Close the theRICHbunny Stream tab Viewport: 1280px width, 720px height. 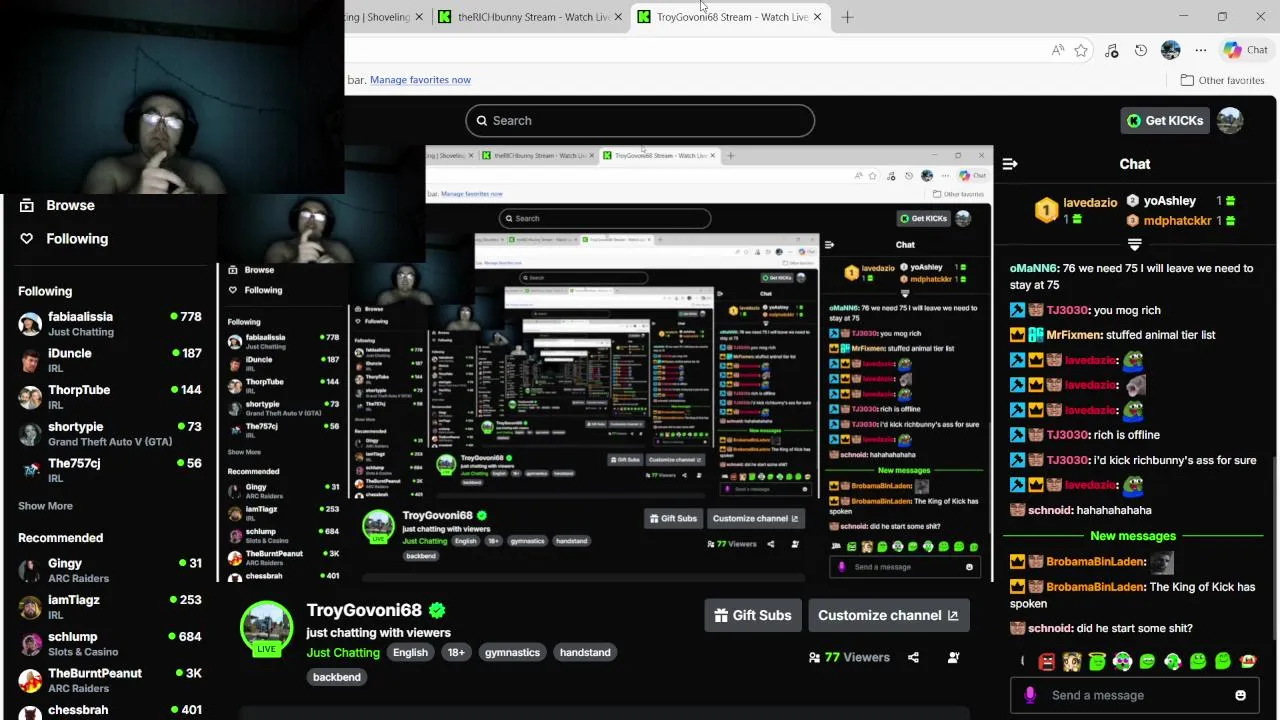click(x=618, y=17)
